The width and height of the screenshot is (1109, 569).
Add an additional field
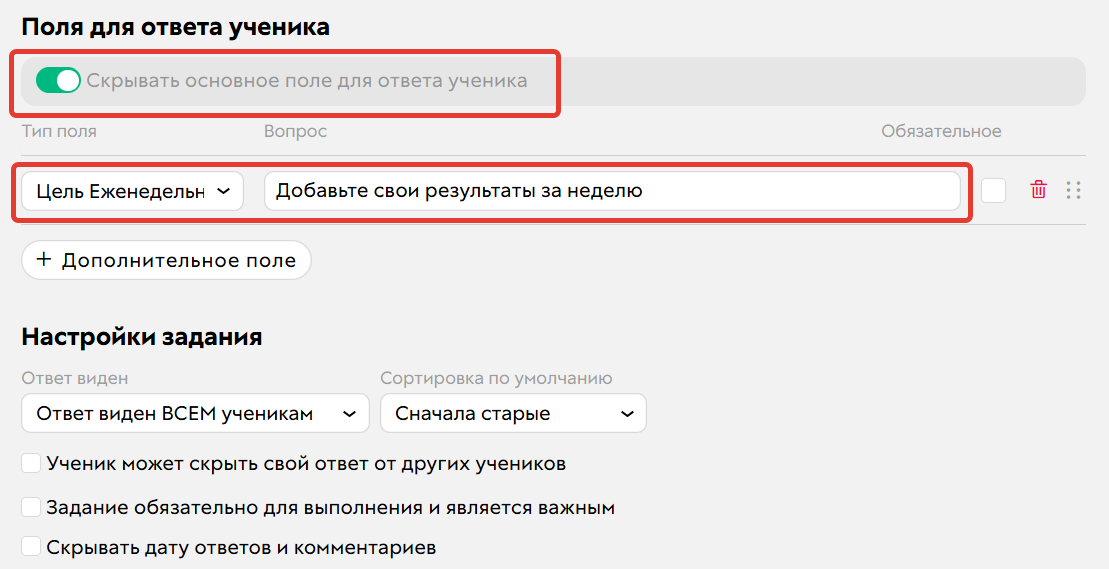click(x=166, y=260)
